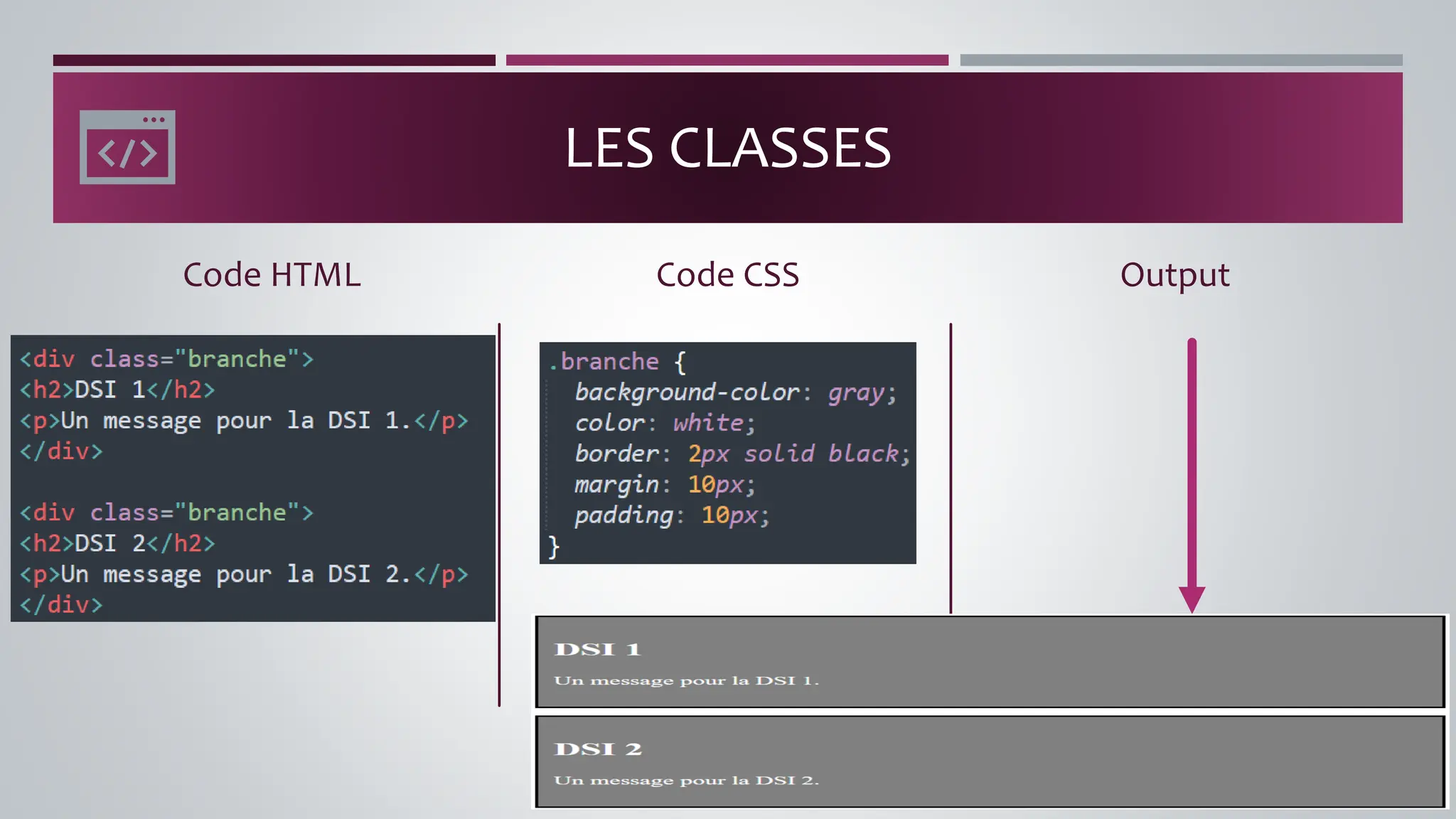Click output paragraph 'Un message pour la DSI 1.'
This screenshot has height=819, width=1456.
click(687, 681)
